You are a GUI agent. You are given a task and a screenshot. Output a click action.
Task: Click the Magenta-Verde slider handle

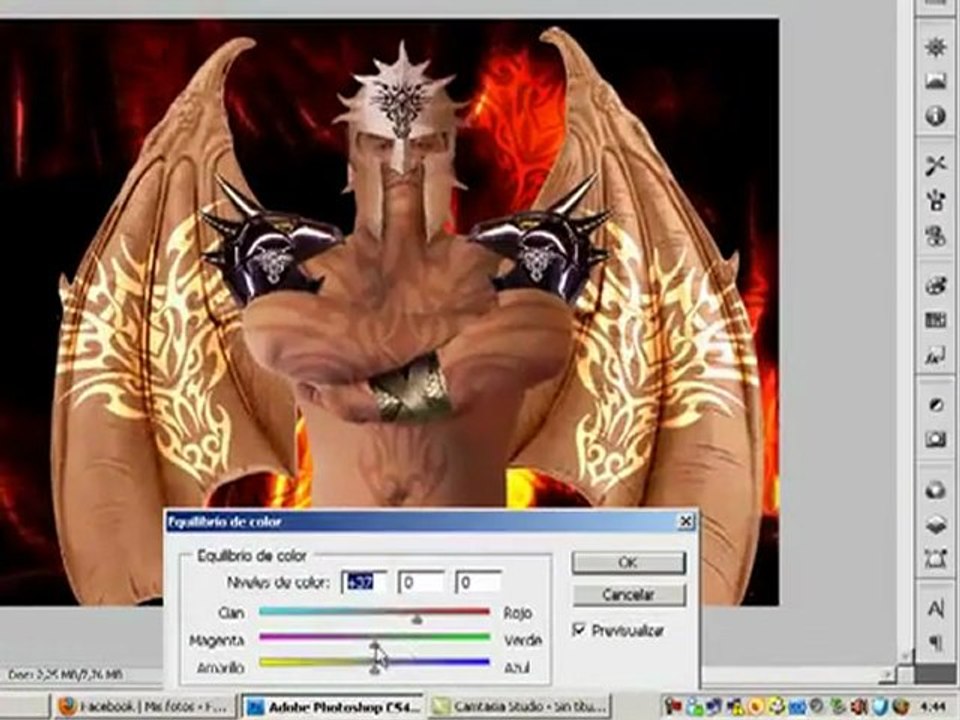pos(375,646)
